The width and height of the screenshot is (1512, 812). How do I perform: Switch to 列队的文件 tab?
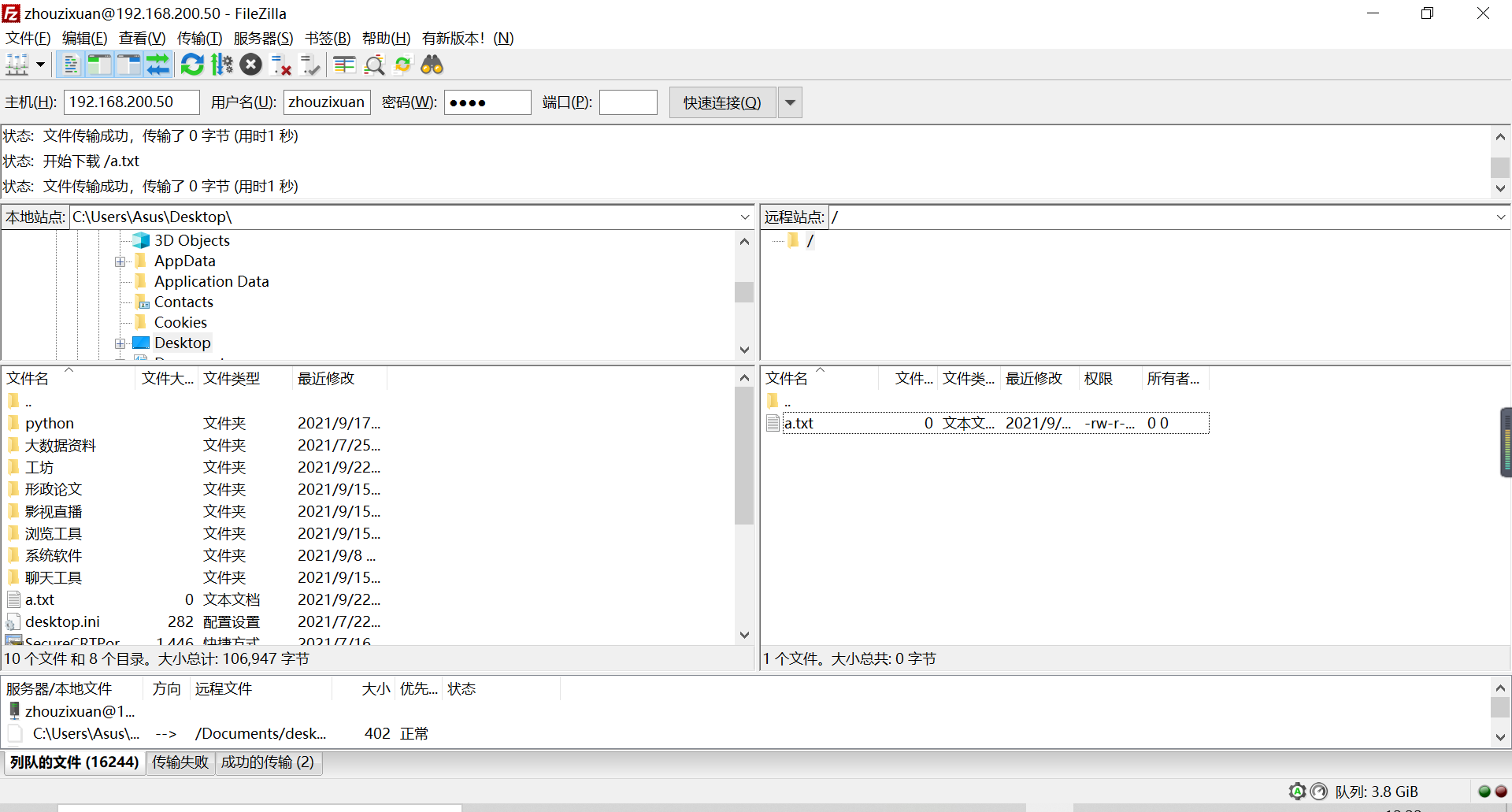(x=75, y=762)
